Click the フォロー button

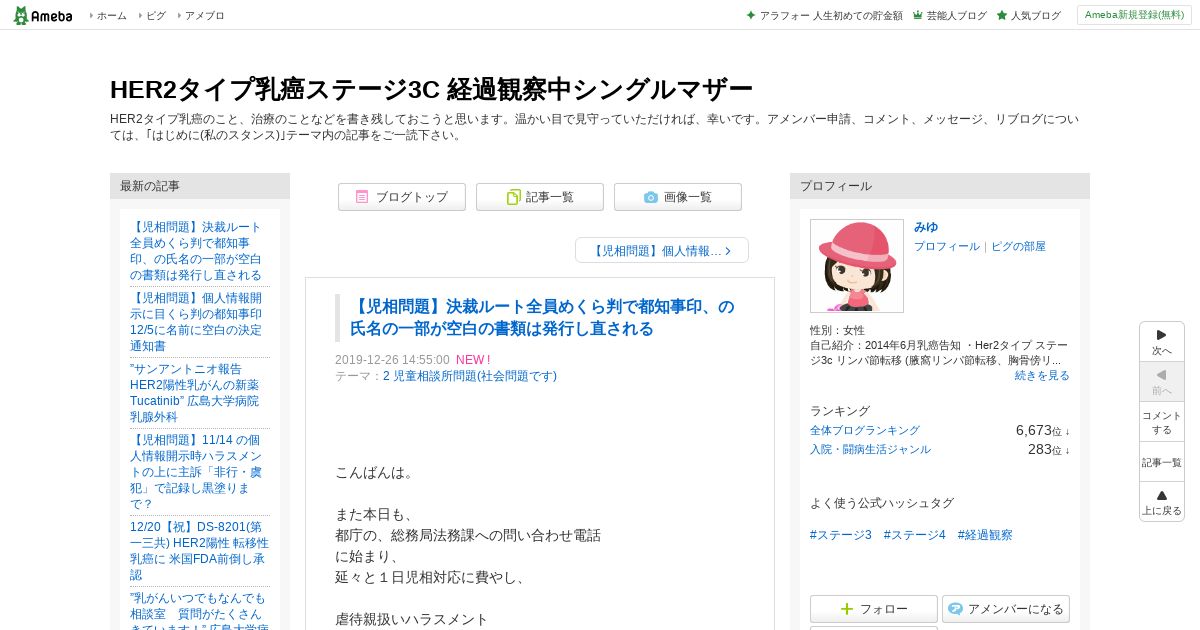(x=874, y=609)
